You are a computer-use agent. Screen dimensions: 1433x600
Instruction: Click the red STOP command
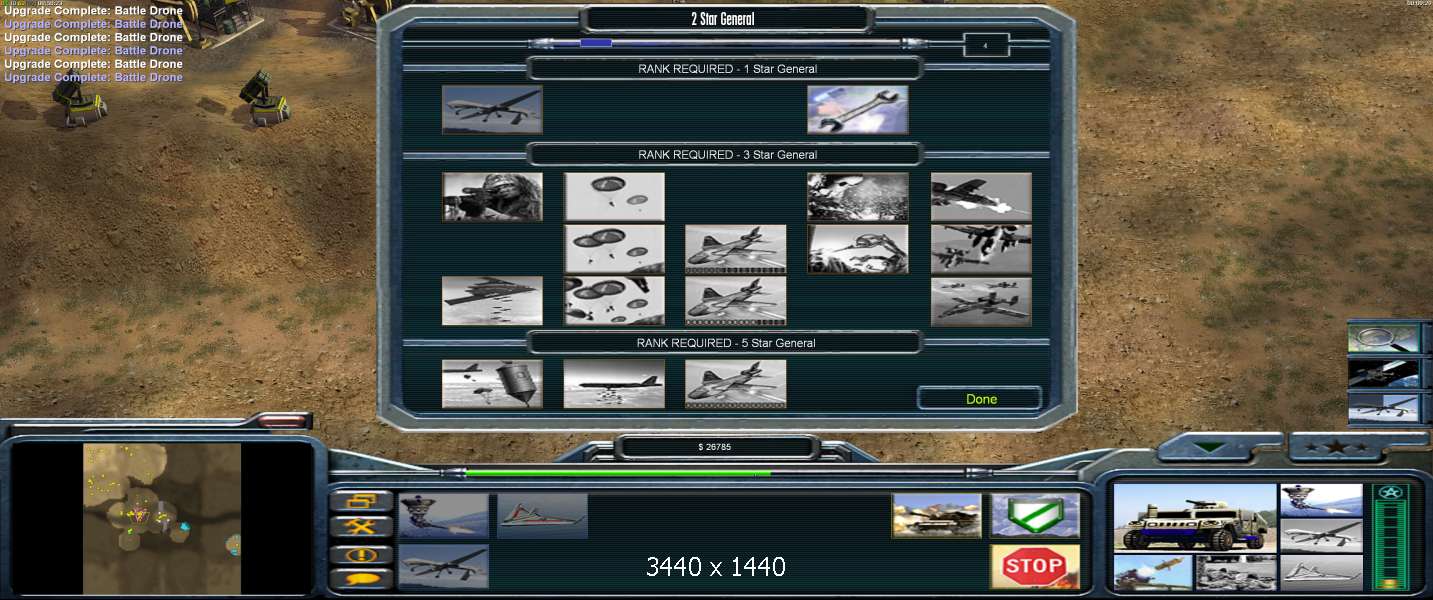1035,567
